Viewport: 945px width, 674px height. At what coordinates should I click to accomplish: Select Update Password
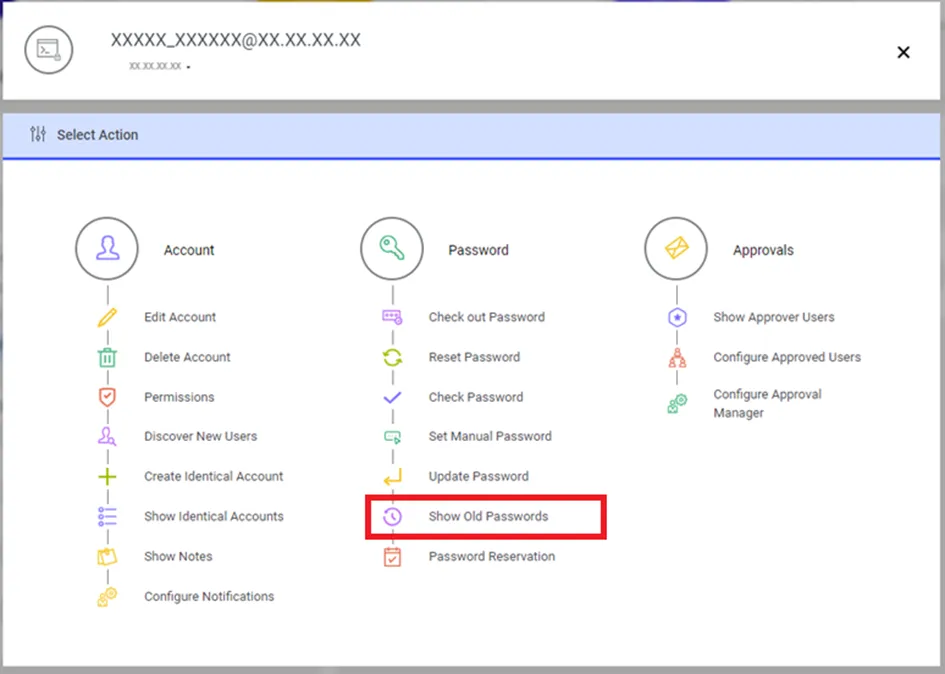tap(479, 477)
